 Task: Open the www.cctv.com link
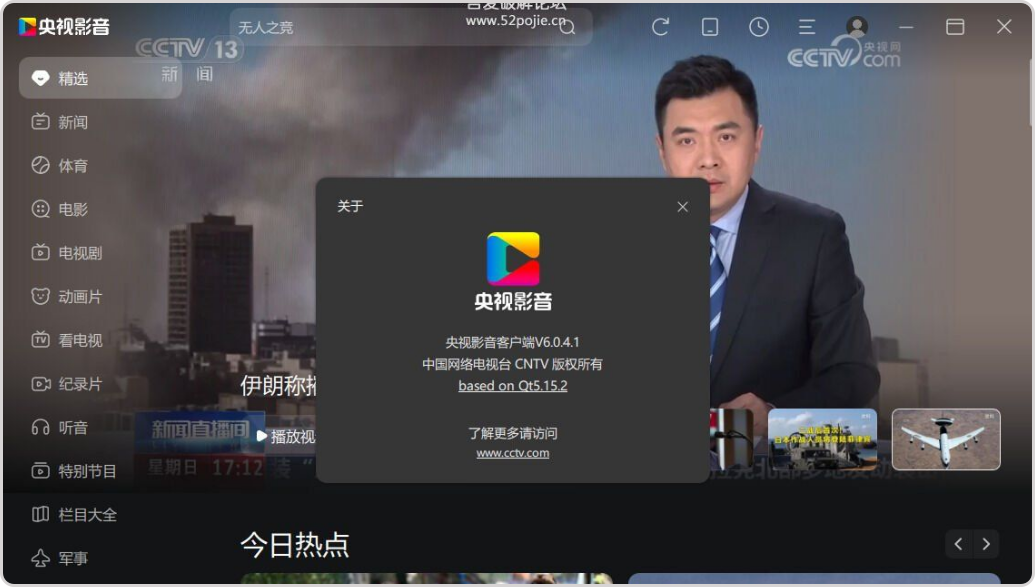pyautogui.click(x=512, y=453)
